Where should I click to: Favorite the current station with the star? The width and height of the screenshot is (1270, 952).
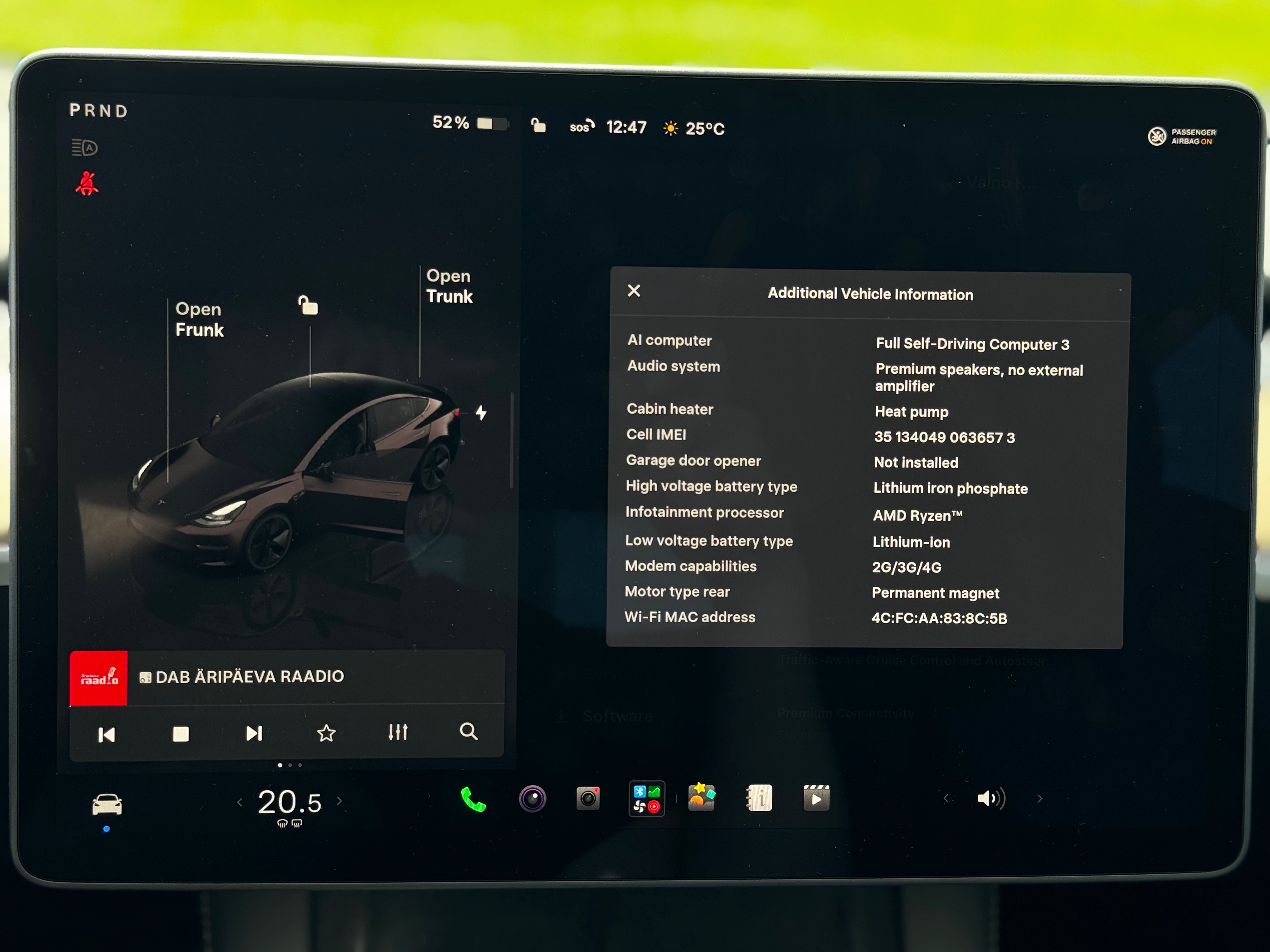tap(326, 733)
